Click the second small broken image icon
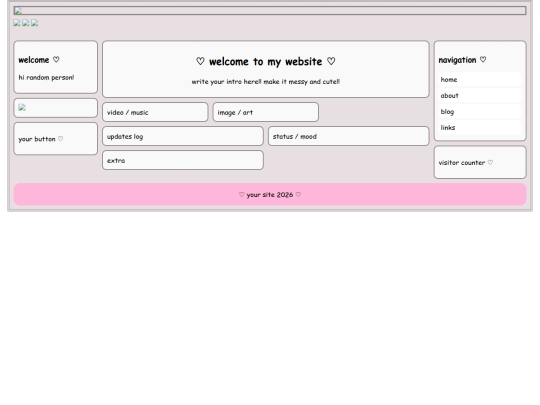The width and height of the screenshot is (540, 405). pos(25,23)
